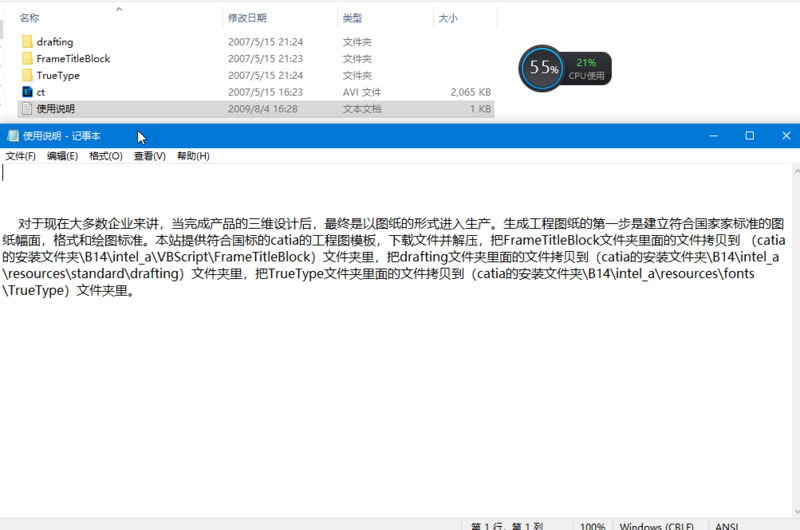Viewport: 800px width, 530px height.
Task: Click the 21% CPU使用 widget label
Action: pyautogui.click(x=586, y=69)
